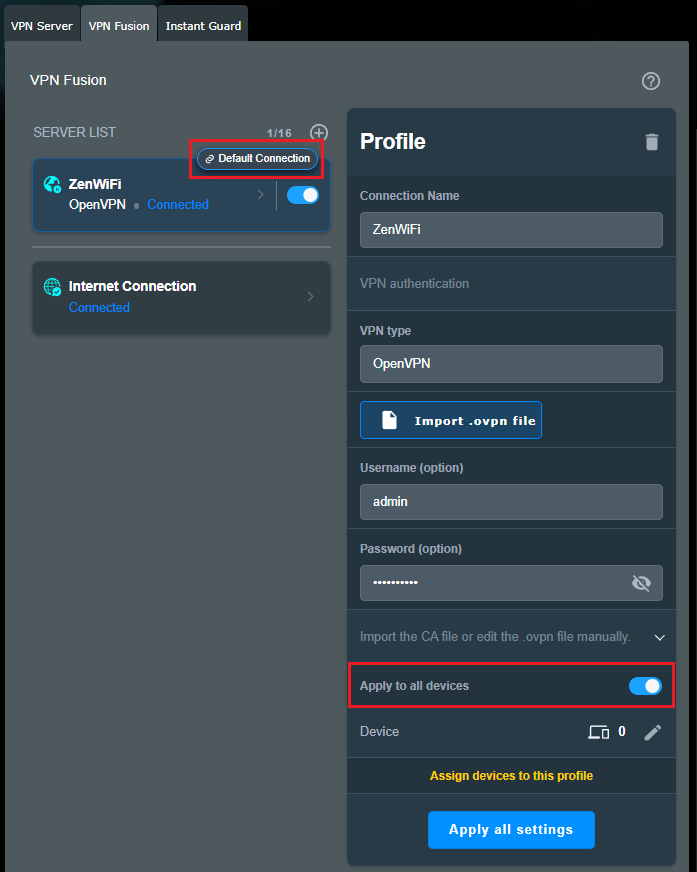Screen dimensions: 697x872
Task: Click the file icon on the Import .ovpn button
Action: pyautogui.click(x=389, y=420)
